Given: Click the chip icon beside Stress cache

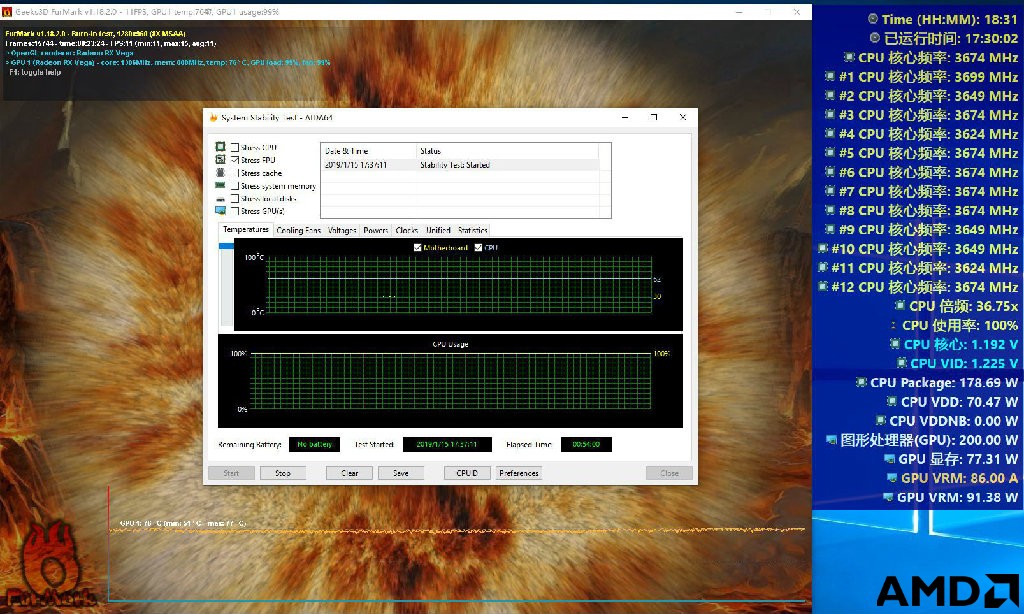Looking at the screenshot, I should [x=220, y=172].
